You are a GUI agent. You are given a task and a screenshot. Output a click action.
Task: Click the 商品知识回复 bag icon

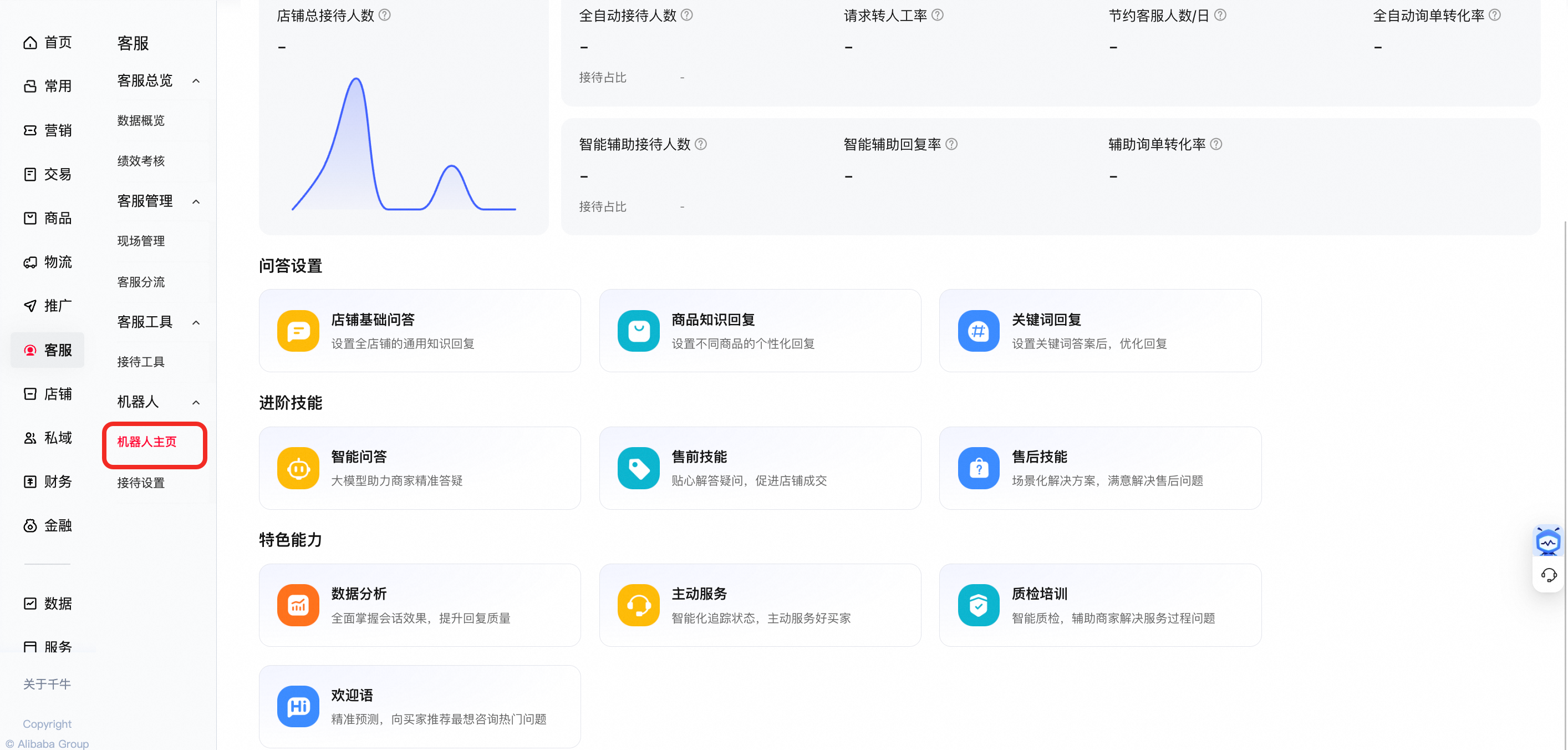(x=639, y=331)
